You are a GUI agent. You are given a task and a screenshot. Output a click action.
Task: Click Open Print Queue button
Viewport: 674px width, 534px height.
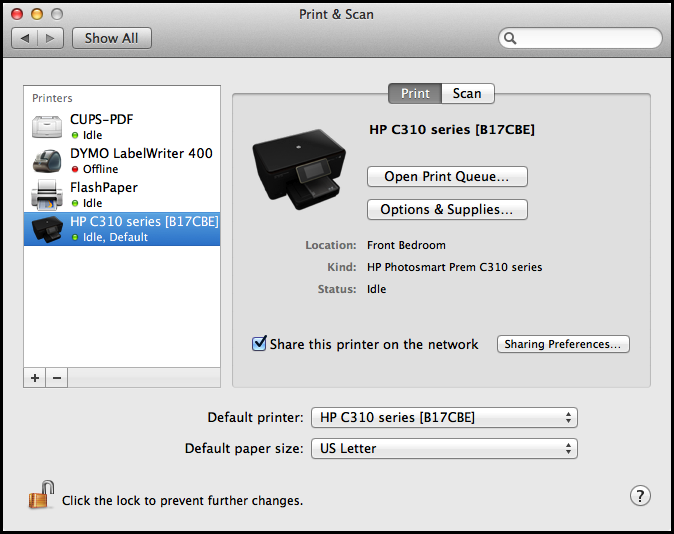(x=447, y=177)
